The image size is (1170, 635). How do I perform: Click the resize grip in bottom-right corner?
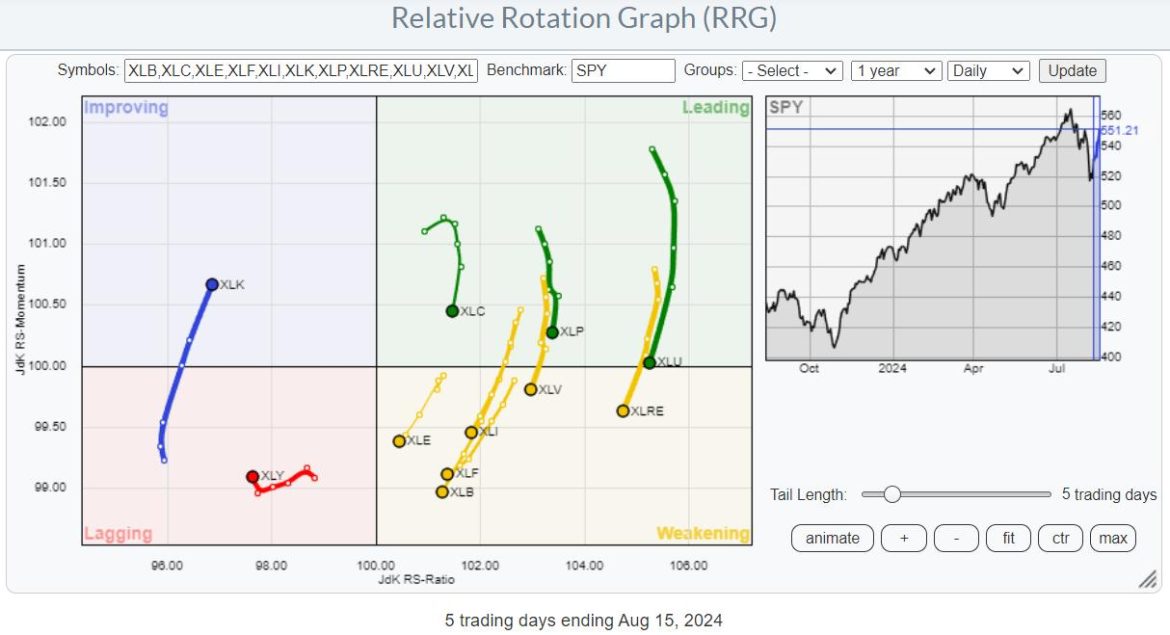point(1148,580)
